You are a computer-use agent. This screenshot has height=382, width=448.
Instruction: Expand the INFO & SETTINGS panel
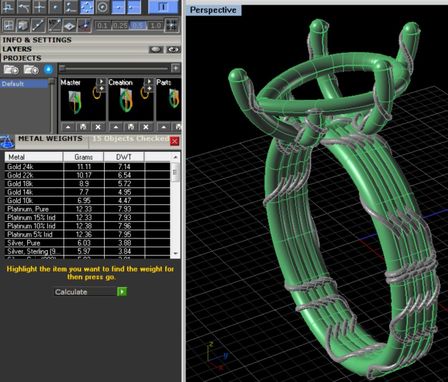(x=37, y=40)
